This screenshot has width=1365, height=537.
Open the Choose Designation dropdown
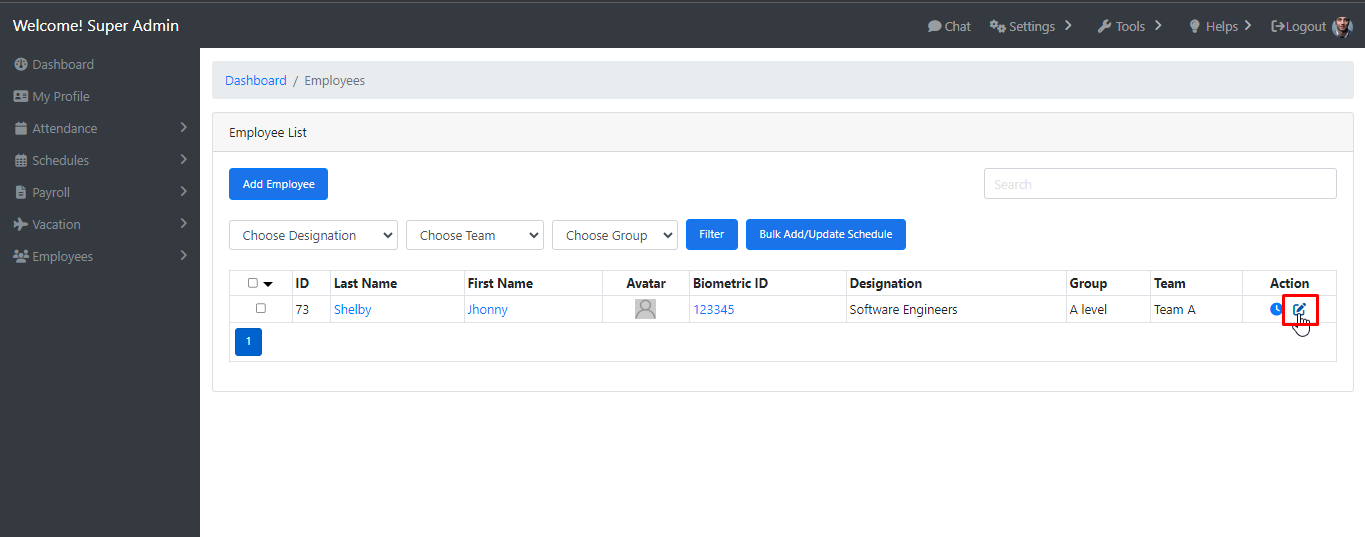point(314,235)
